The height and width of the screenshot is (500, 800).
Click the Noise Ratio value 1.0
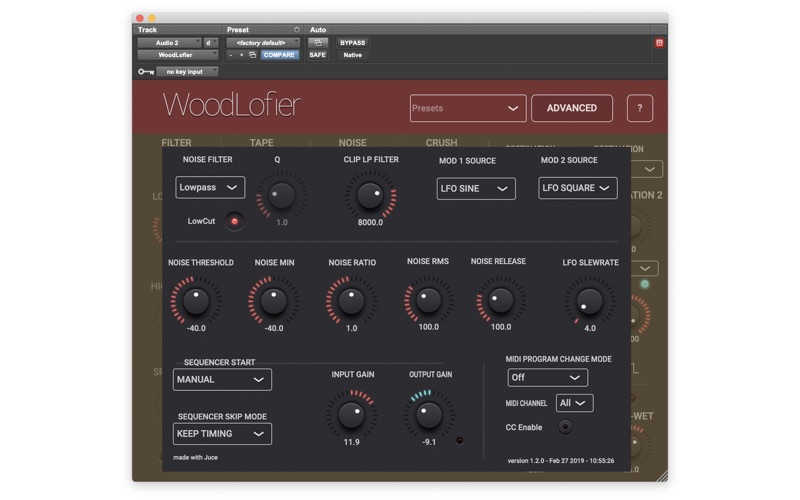pos(352,329)
